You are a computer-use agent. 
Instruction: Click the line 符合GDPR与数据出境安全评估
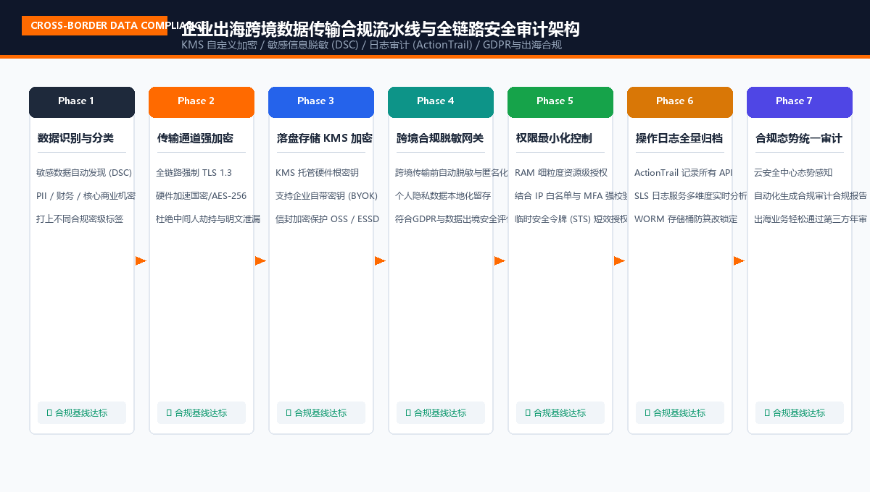click(451, 219)
